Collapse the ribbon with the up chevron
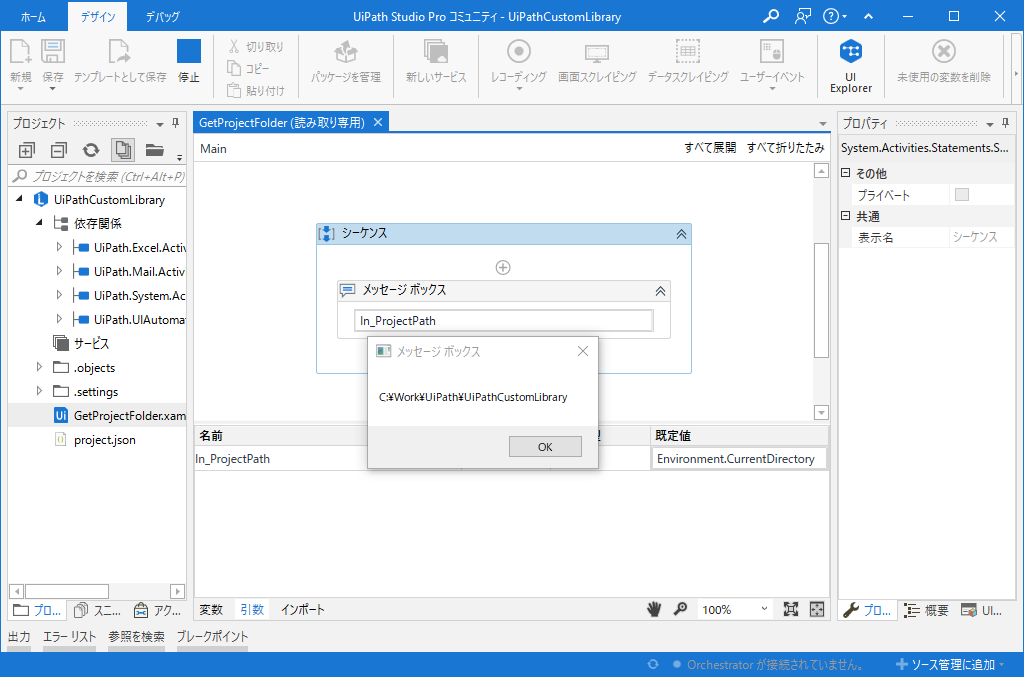This screenshot has height=677, width=1024. click(869, 17)
